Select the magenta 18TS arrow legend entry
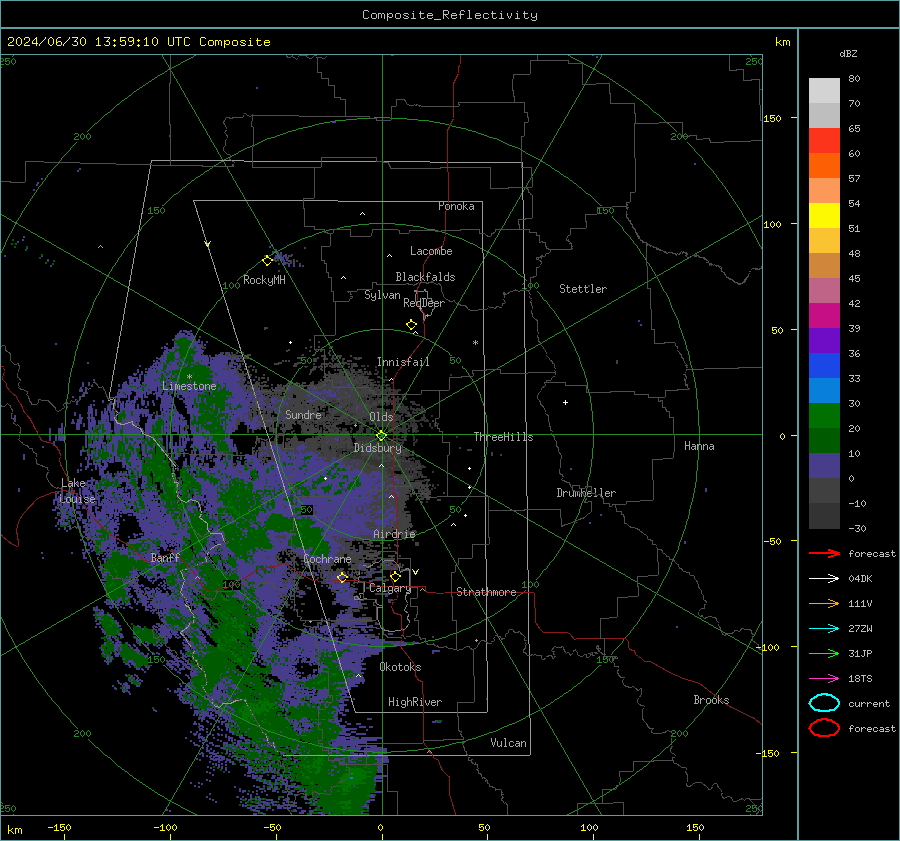Viewport: 900px width, 841px height. [x=824, y=678]
